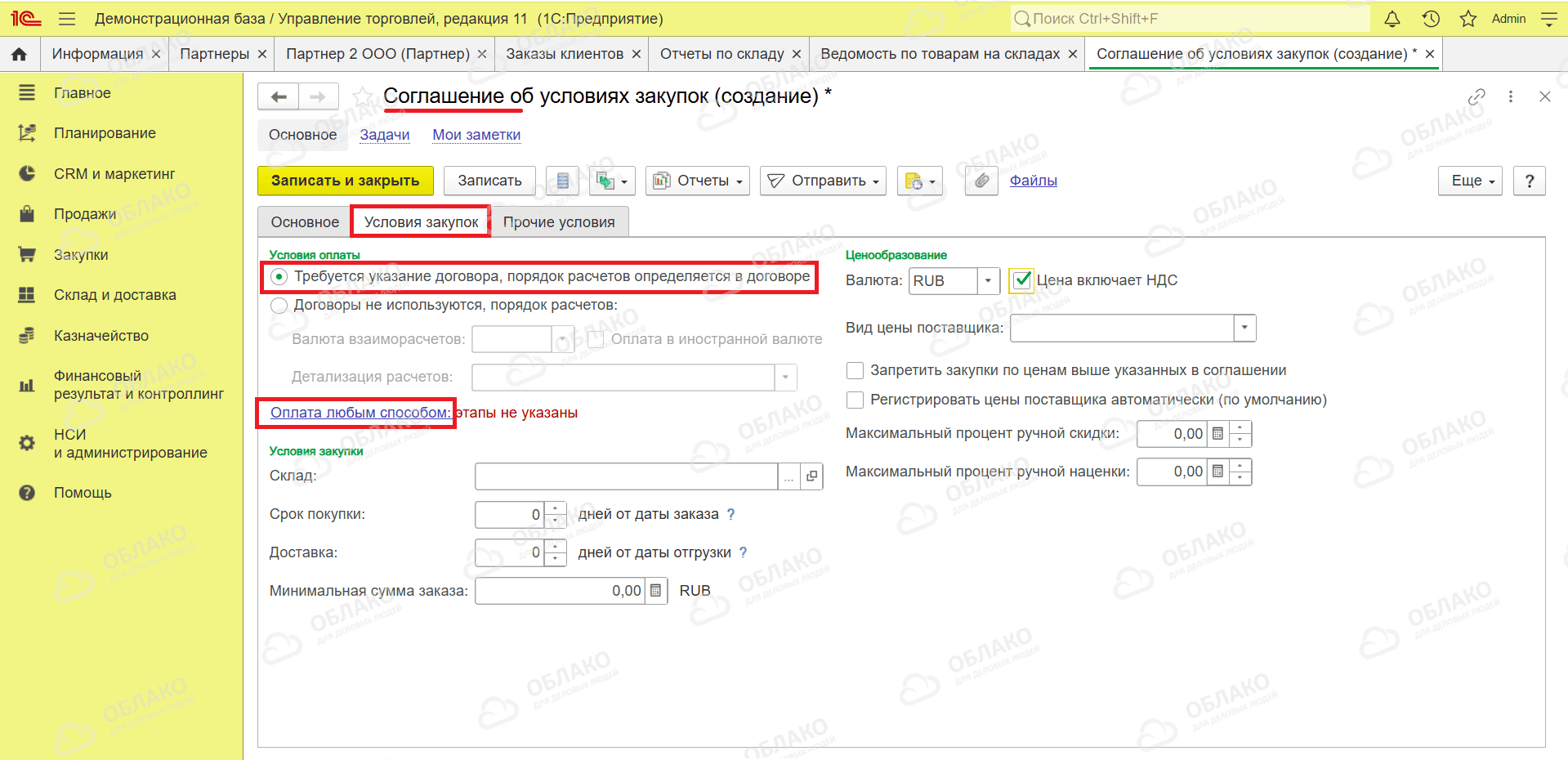
Task: Open the warehouse record with the open icon
Action: coord(811,476)
